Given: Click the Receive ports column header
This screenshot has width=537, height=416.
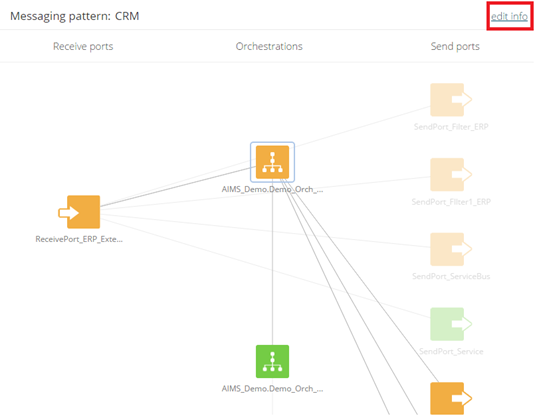Looking at the screenshot, I should tap(83, 46).
